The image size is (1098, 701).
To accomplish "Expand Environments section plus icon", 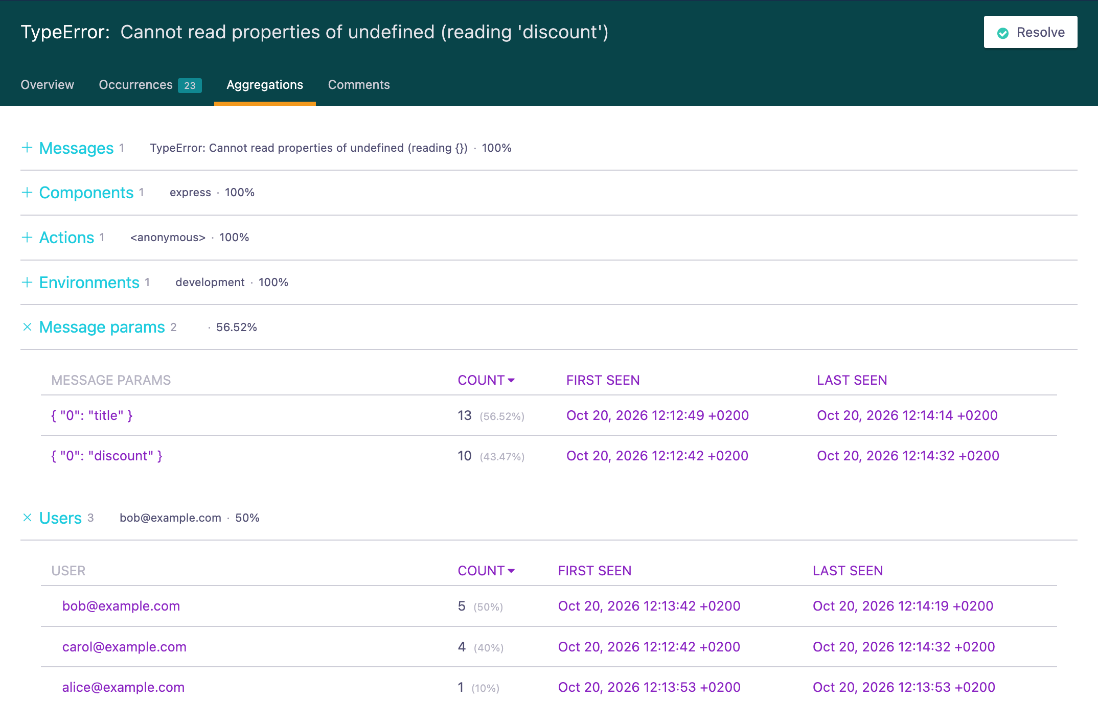I will coord(27,282).
